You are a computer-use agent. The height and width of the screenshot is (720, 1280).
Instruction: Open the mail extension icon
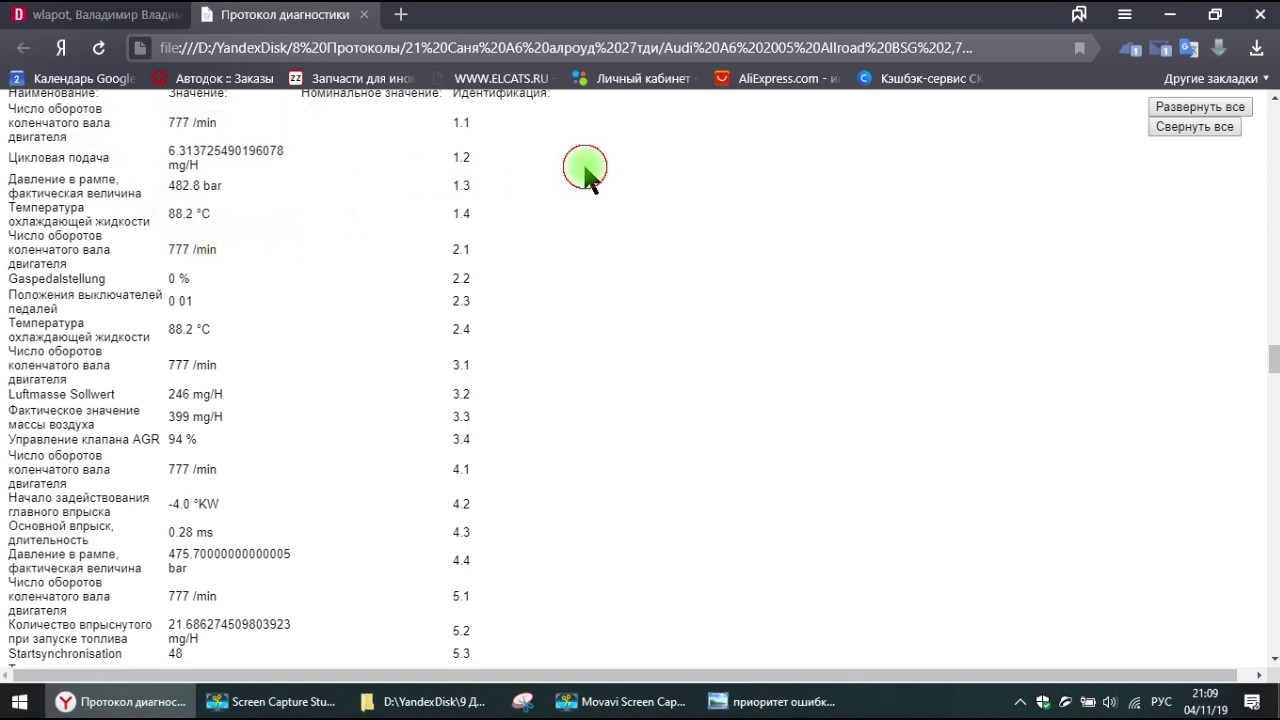(x=1160, y=48)
